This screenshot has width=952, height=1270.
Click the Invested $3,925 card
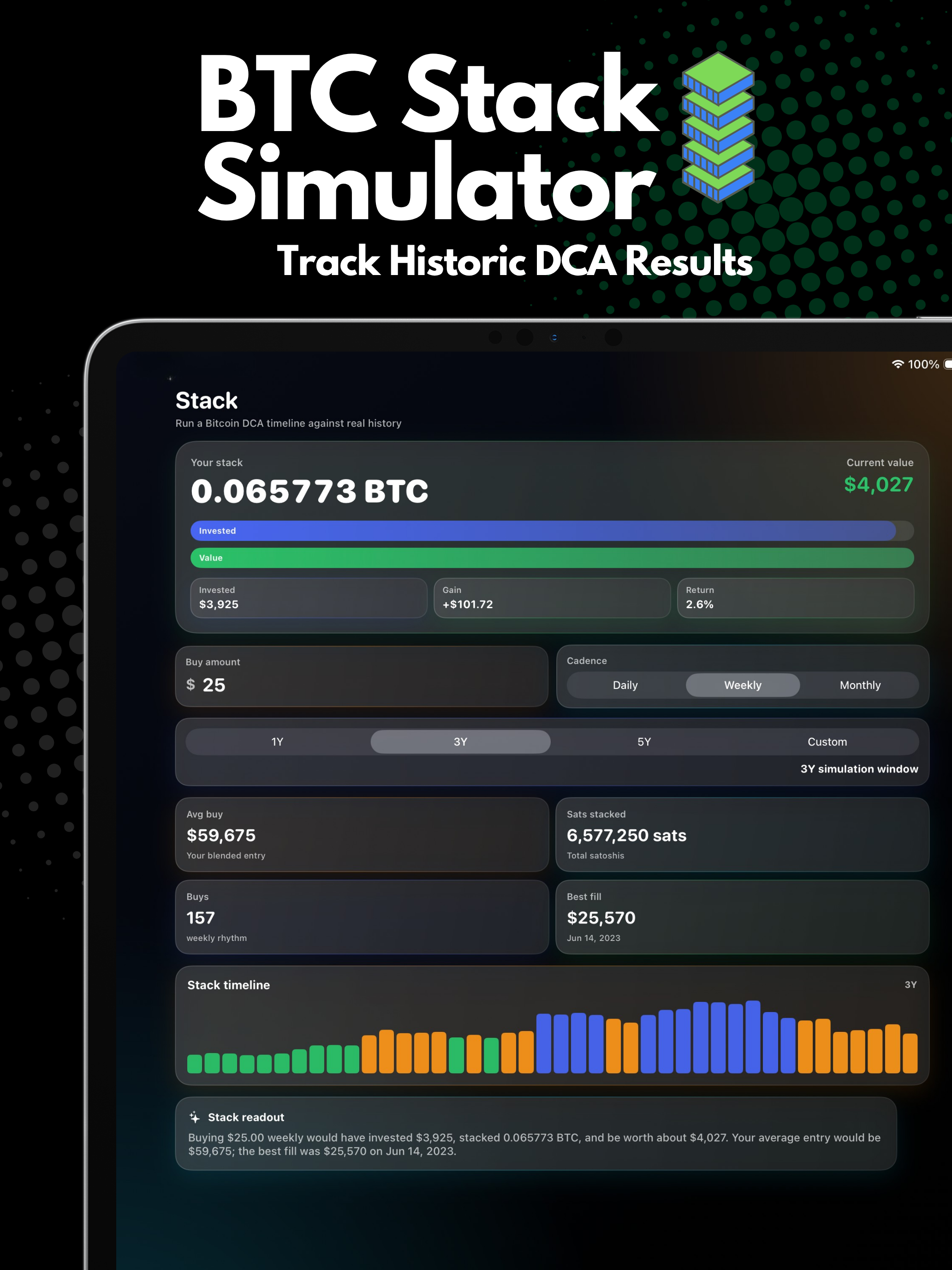309,598
